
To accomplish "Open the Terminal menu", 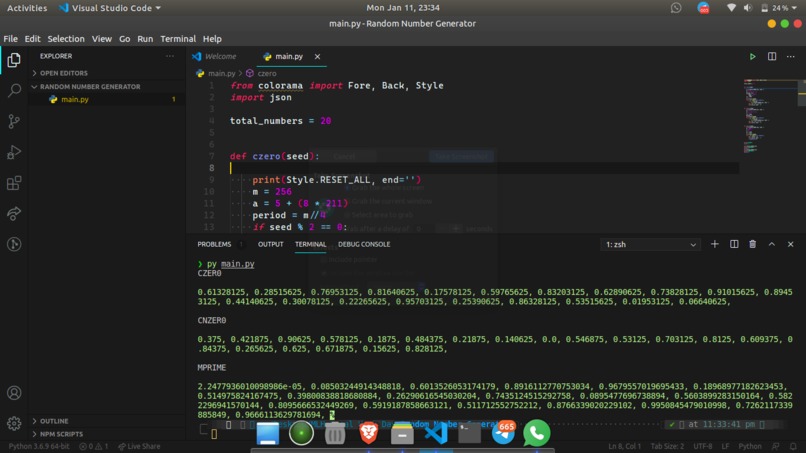I will pyautogui.click(x=178, y=39).
